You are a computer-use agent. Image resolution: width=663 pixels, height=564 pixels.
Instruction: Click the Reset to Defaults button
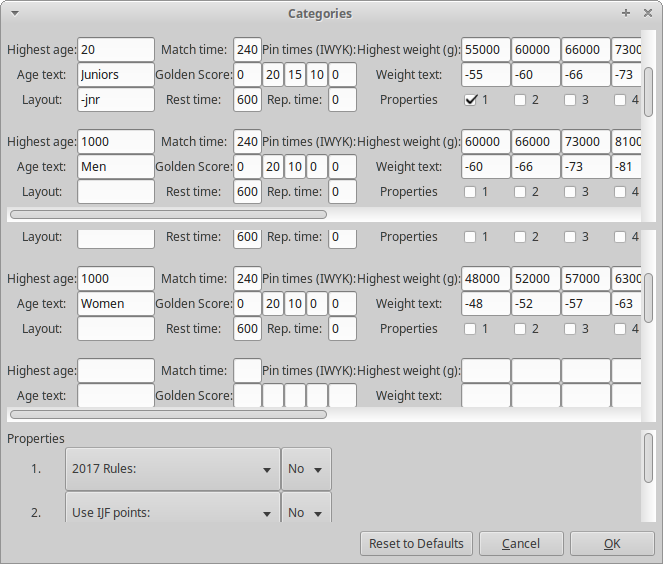pyautogui.click(x=416, y=544)
